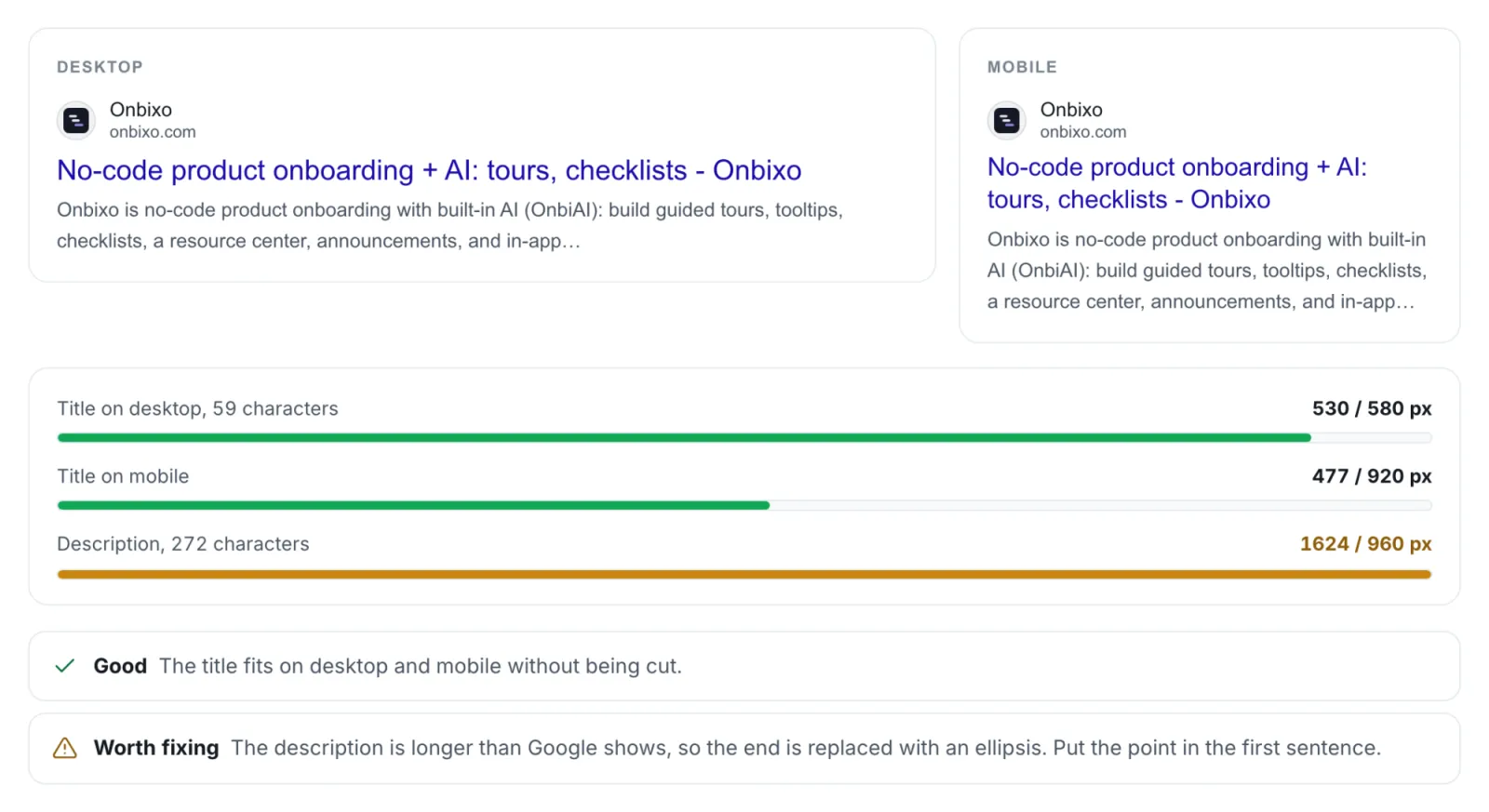Click the MOBILE heading label
This screenshot has height=812, width=1489.
pyautogui.click(x=1022, y=67)
